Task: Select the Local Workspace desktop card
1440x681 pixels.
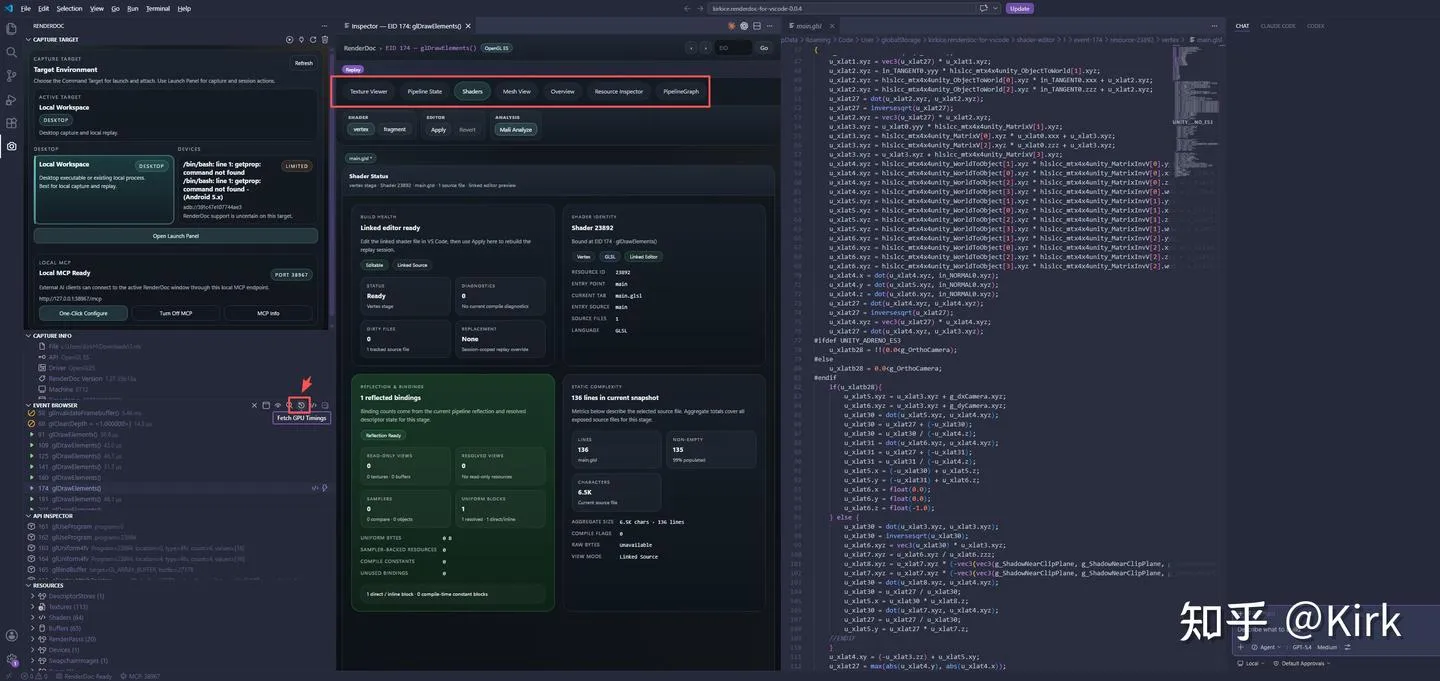Action: coord(104,190)
